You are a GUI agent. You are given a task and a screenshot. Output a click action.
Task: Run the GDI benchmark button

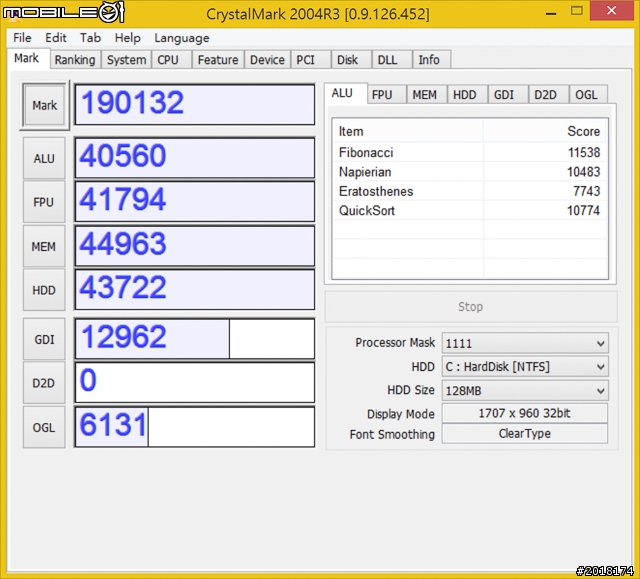point(44,339)
